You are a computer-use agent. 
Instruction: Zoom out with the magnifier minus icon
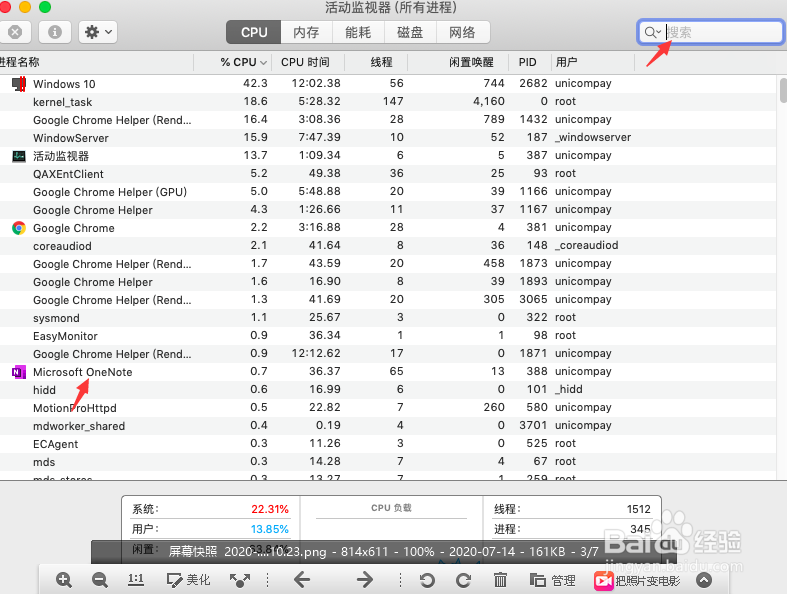[x=100, y=580]
